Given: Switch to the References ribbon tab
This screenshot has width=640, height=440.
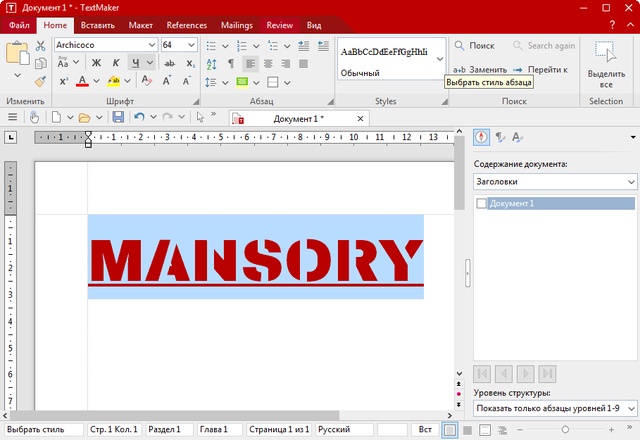Looking at the screenshot, I should coord(187,25).
